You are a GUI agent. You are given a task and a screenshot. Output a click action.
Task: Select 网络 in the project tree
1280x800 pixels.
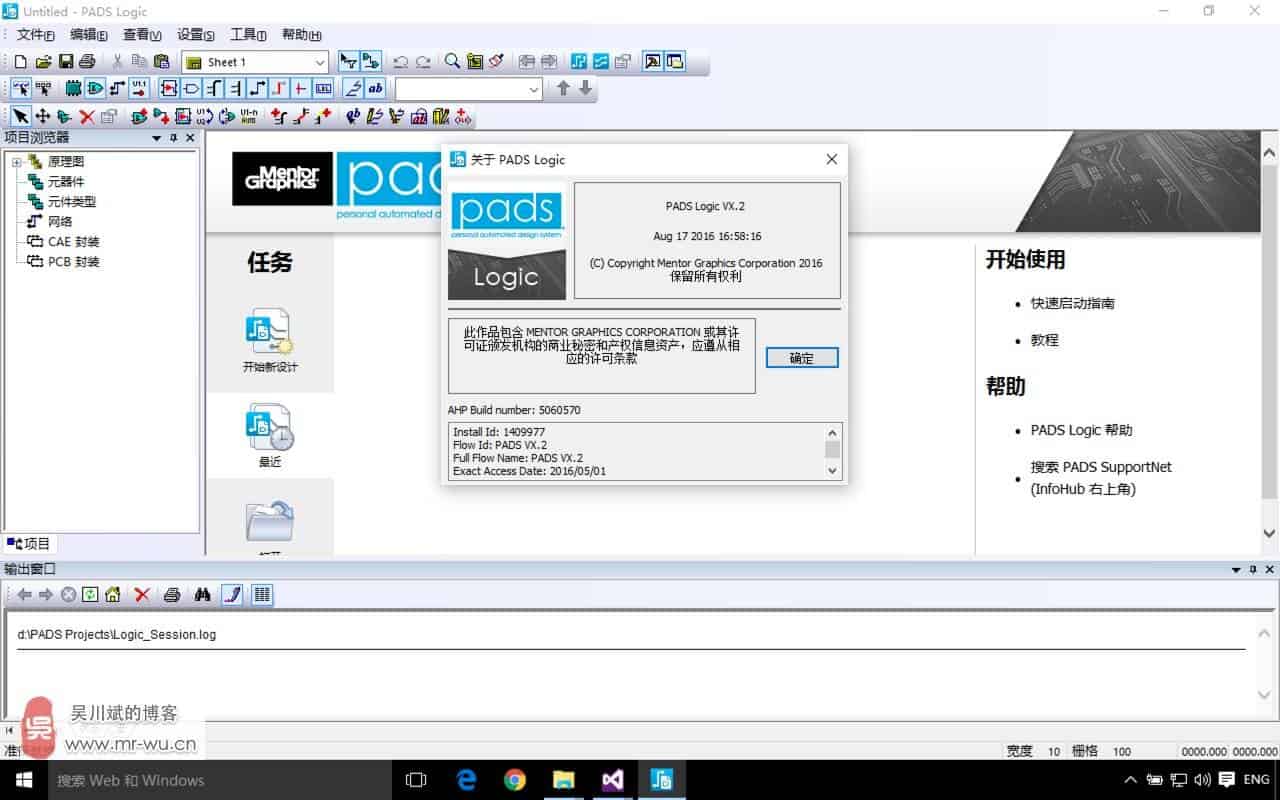click(x=60, y=222)
